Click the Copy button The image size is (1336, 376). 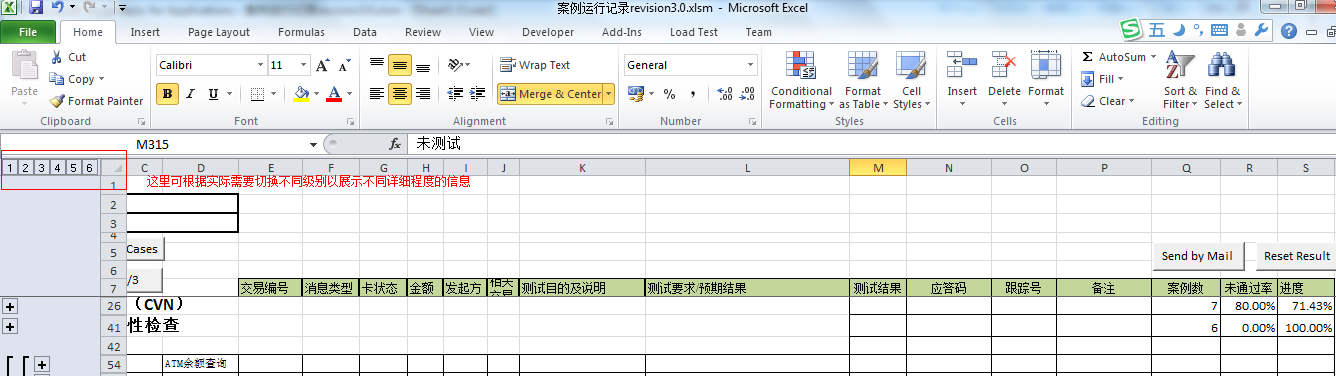[78, 79]
